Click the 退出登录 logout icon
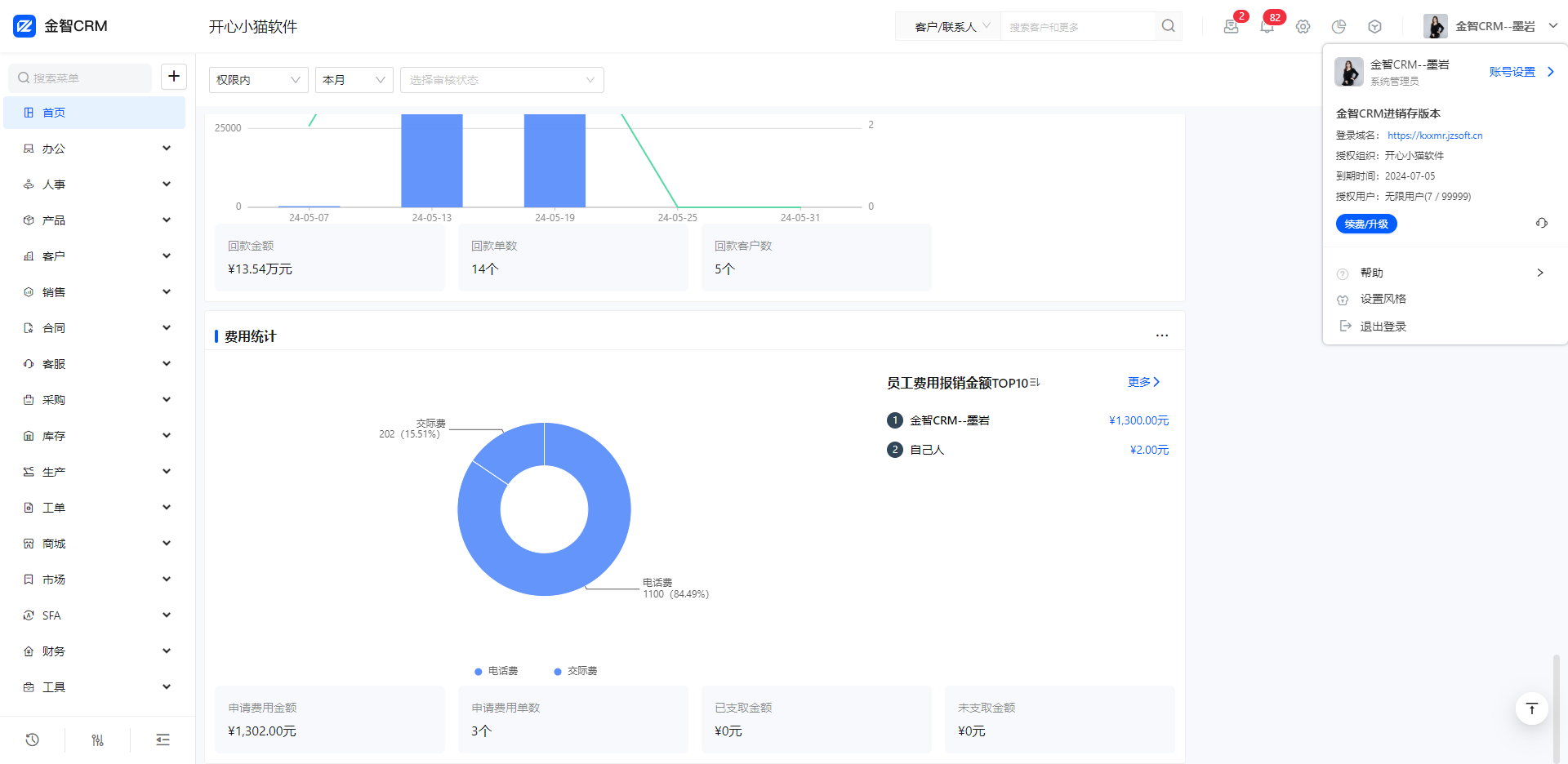The width and height of the screenshot is (1568, 764). coord(1345,326)
